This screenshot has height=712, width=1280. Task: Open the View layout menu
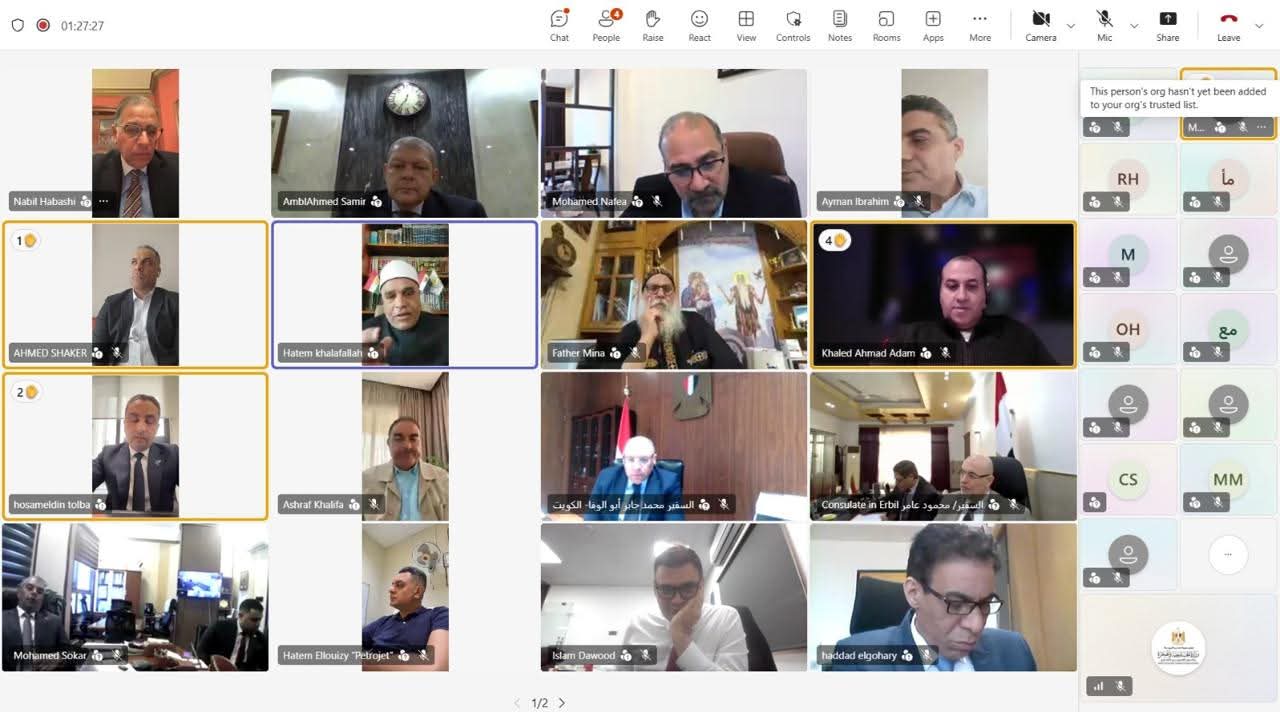[746, 25]
